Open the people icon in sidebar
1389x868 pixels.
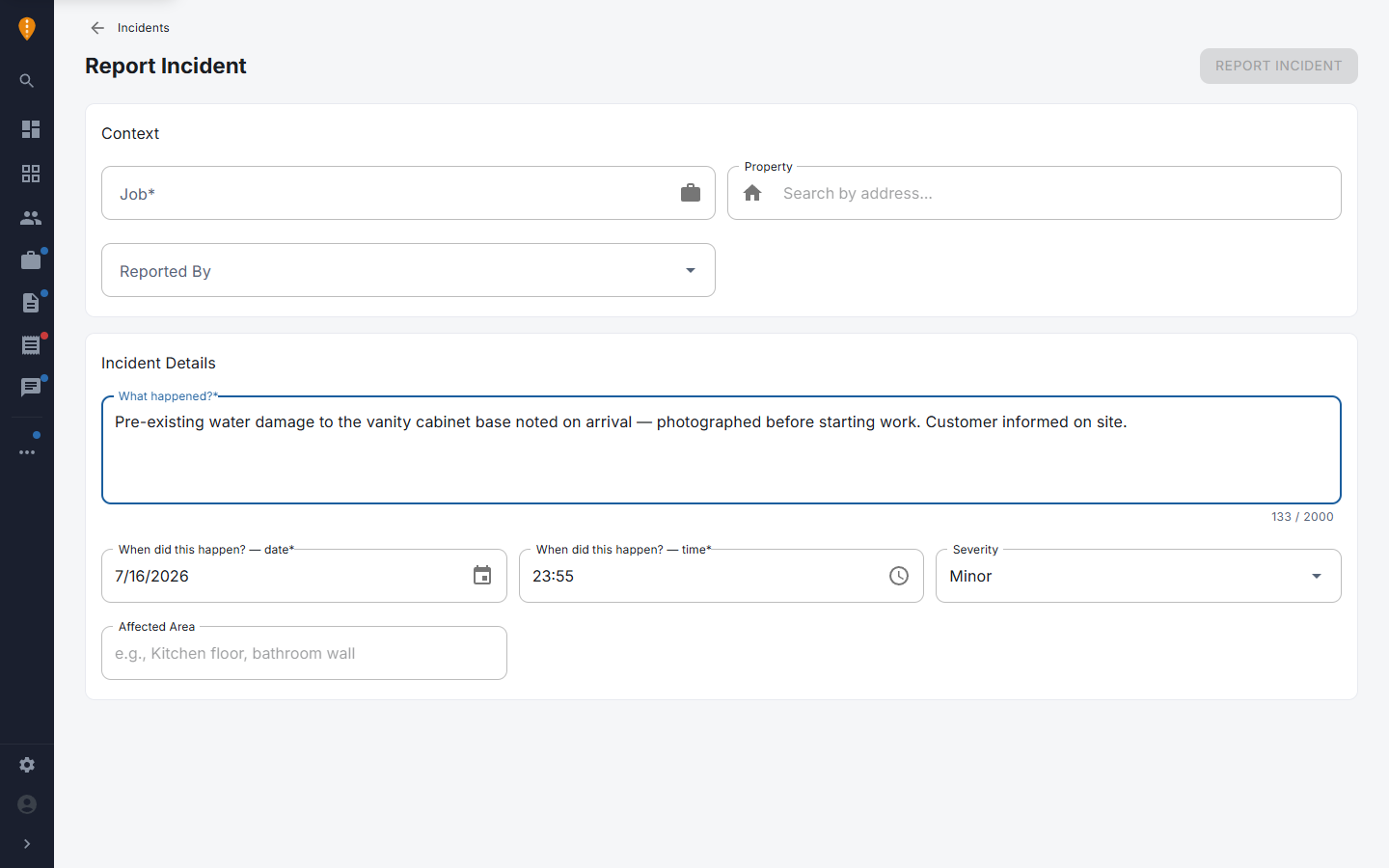31,218
